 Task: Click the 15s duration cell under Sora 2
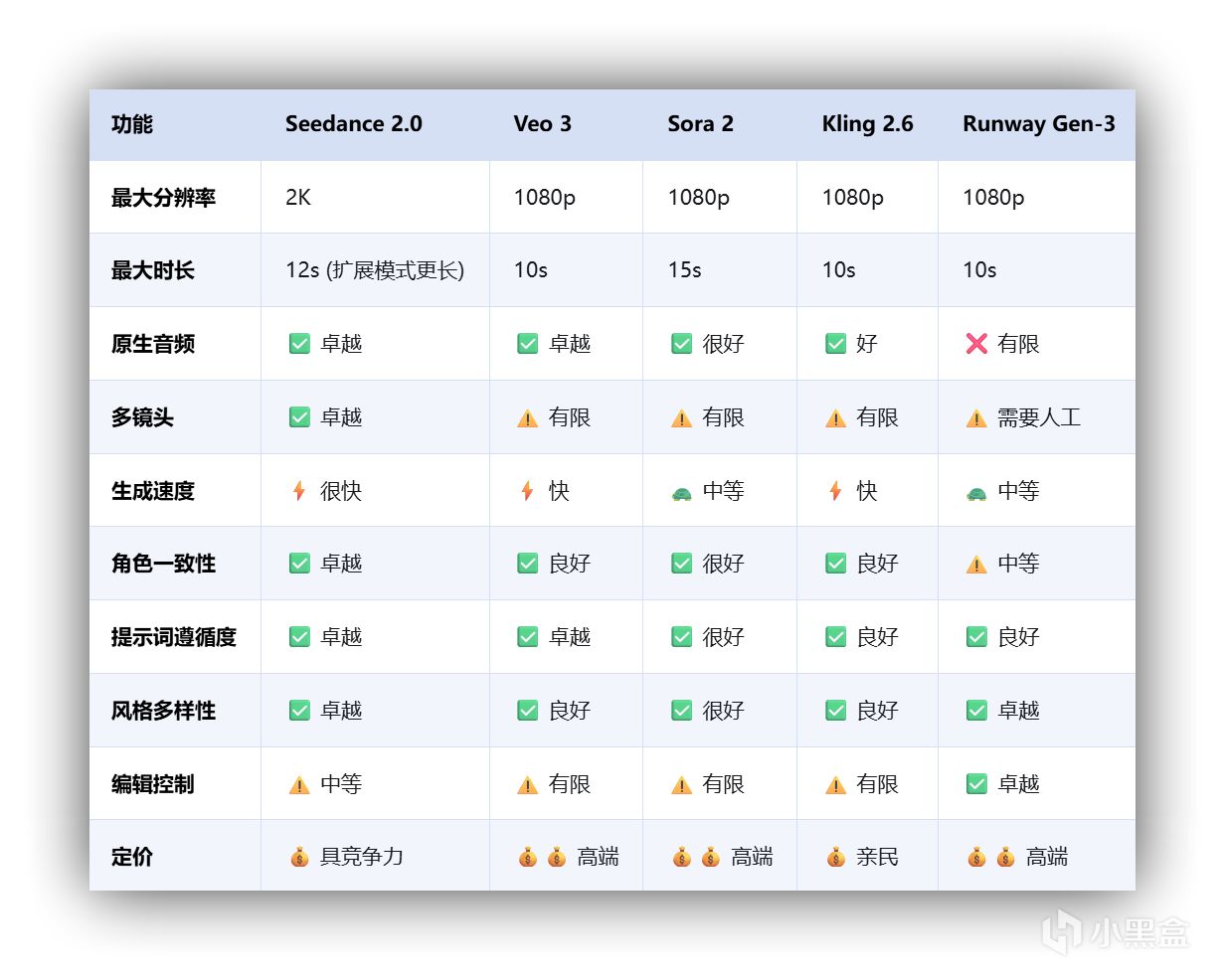(684, 270)
